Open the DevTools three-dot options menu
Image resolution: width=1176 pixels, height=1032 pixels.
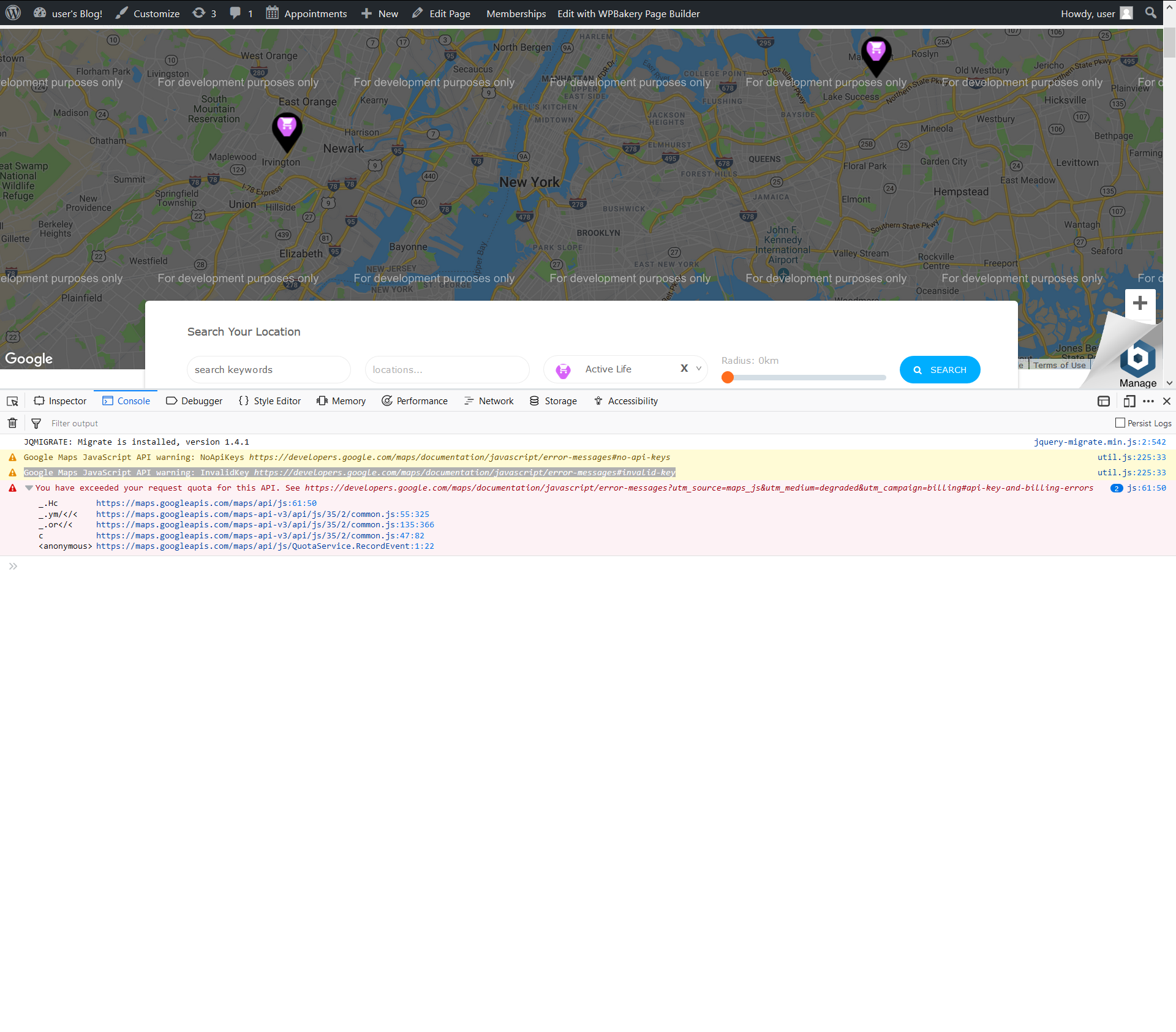[1148, 401]
